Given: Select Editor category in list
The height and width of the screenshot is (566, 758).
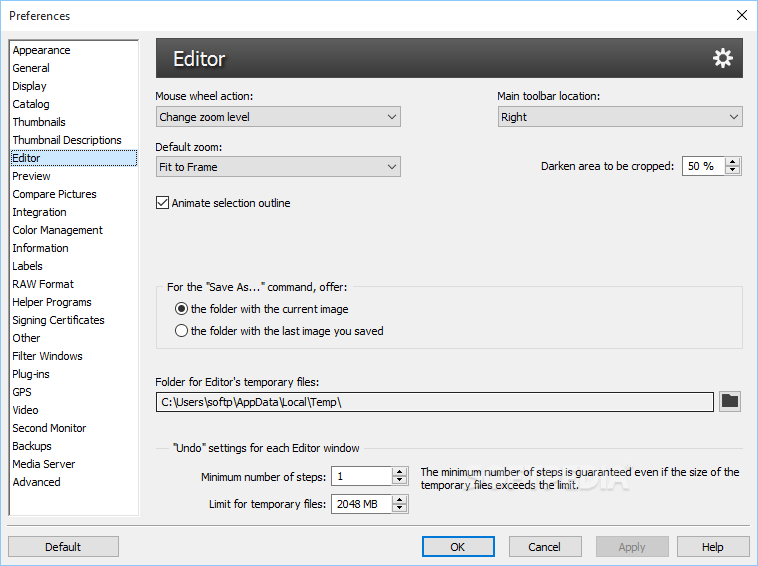Looking at the screenshot, I should point(74,158).
